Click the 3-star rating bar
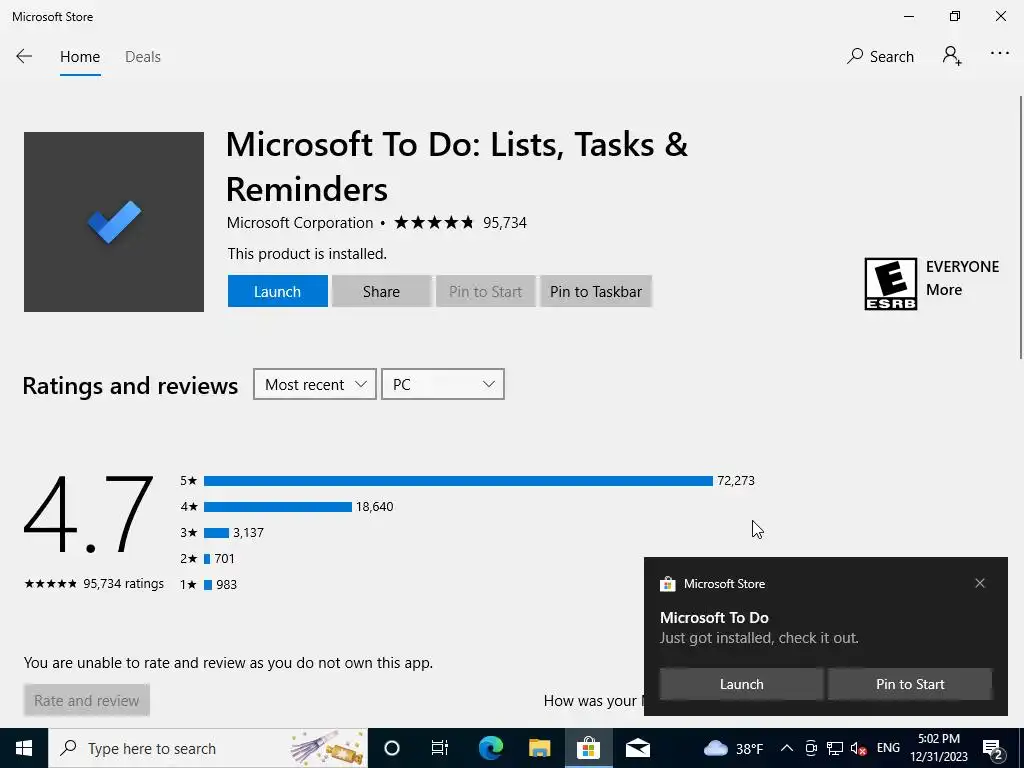1024x768 pixels. pyautogui.click(x=216, y=533)
